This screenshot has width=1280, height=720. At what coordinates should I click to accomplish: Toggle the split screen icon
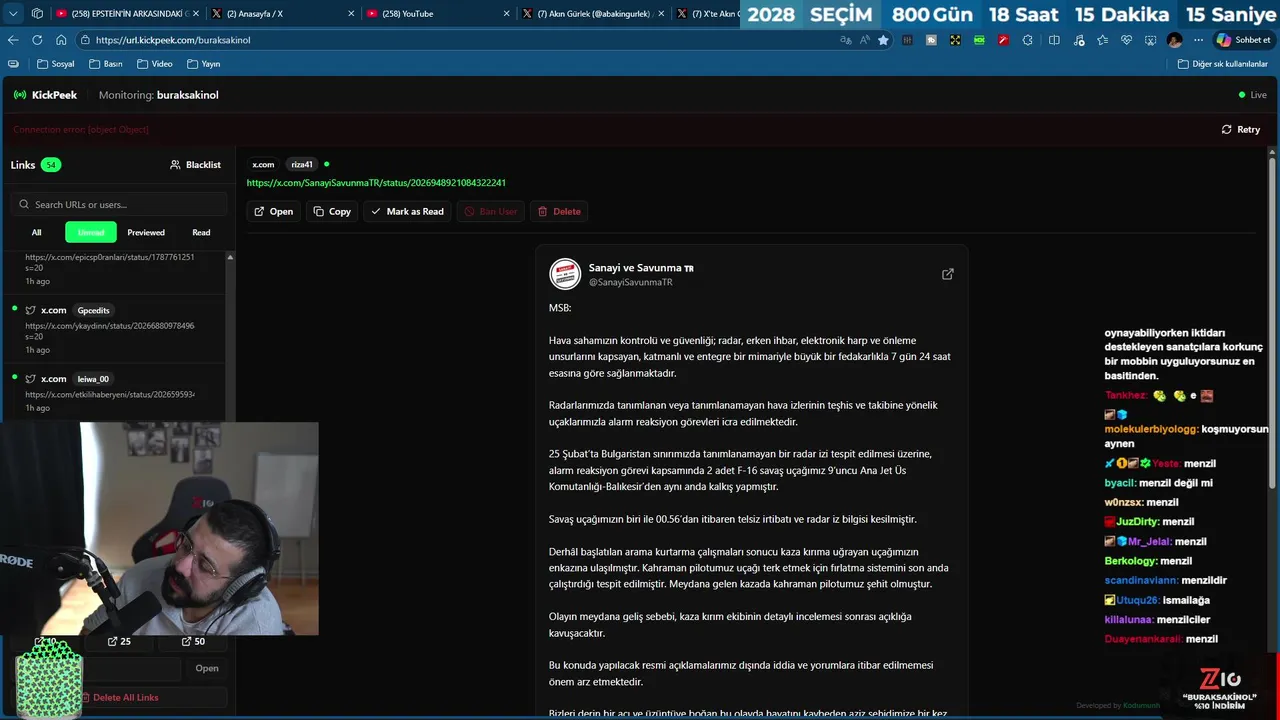[1054, 40]
